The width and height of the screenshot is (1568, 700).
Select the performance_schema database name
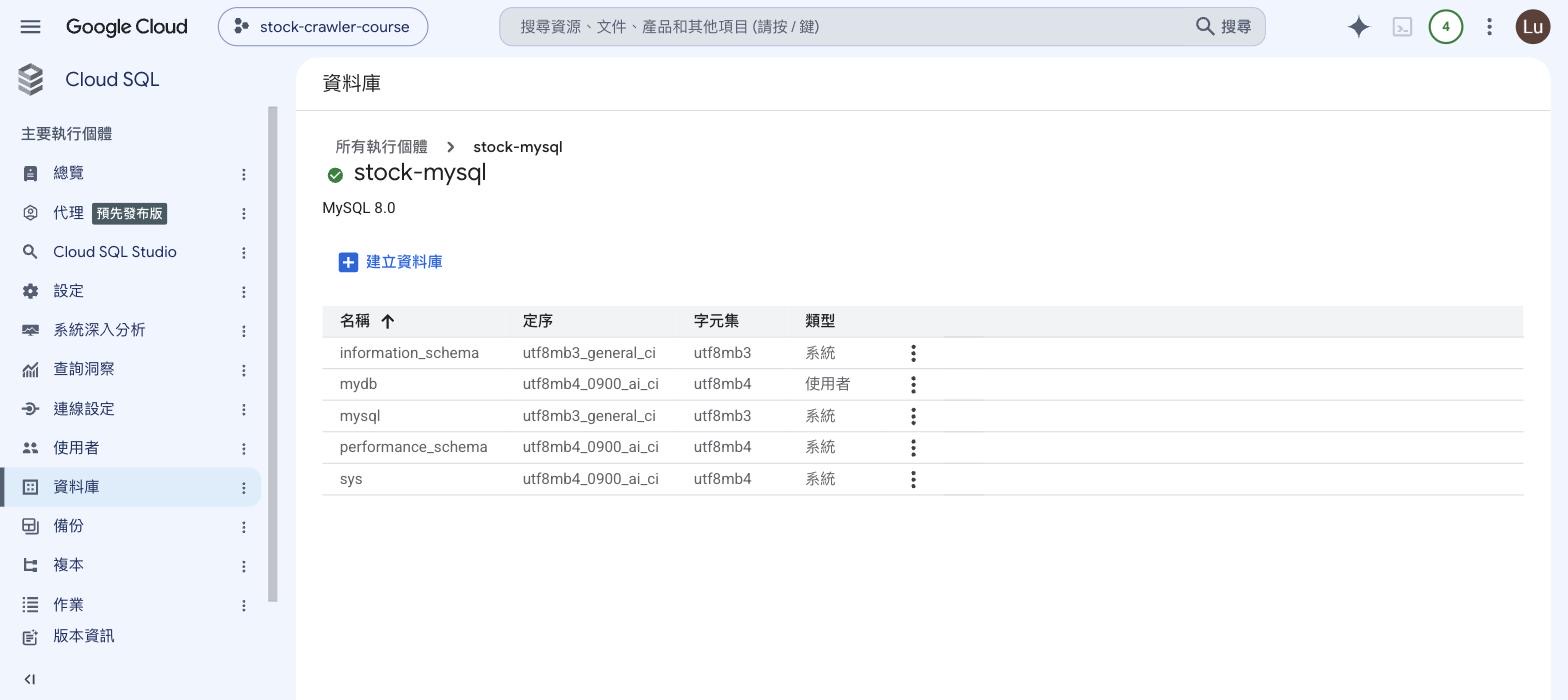413,447
